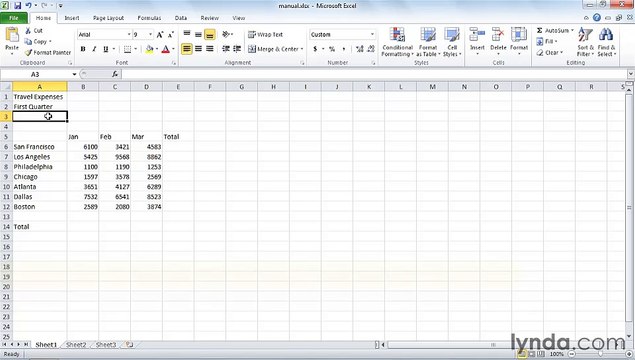Decrease font size with the shrink font icon

pos(170,35)
